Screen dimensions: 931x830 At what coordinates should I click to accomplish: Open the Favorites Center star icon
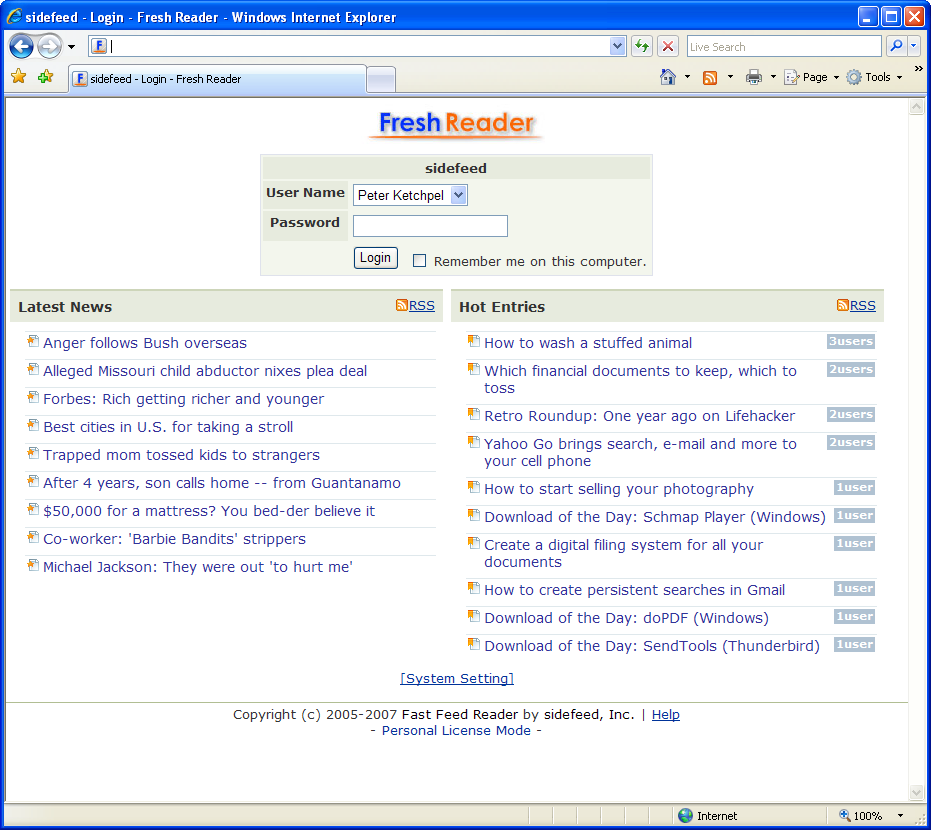pos(19,76)
